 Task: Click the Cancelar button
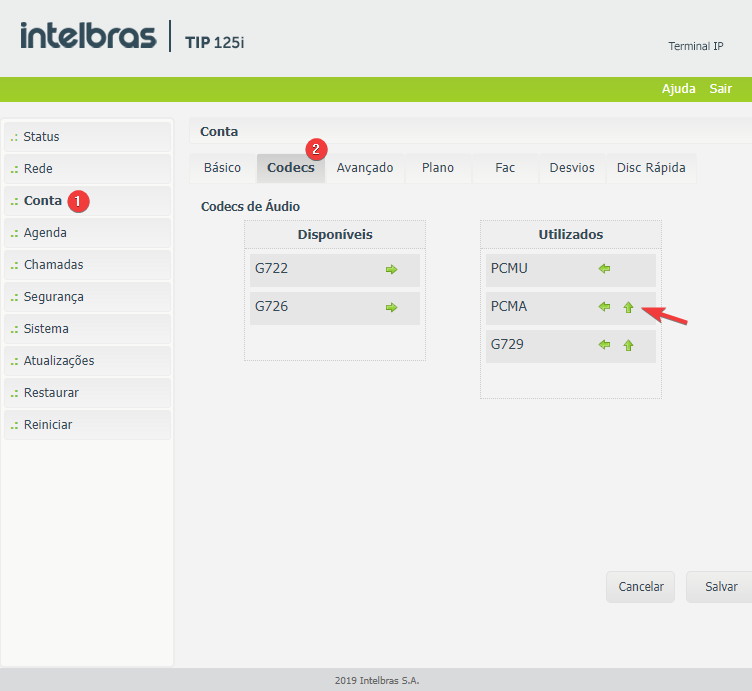[x=641, y=587]
